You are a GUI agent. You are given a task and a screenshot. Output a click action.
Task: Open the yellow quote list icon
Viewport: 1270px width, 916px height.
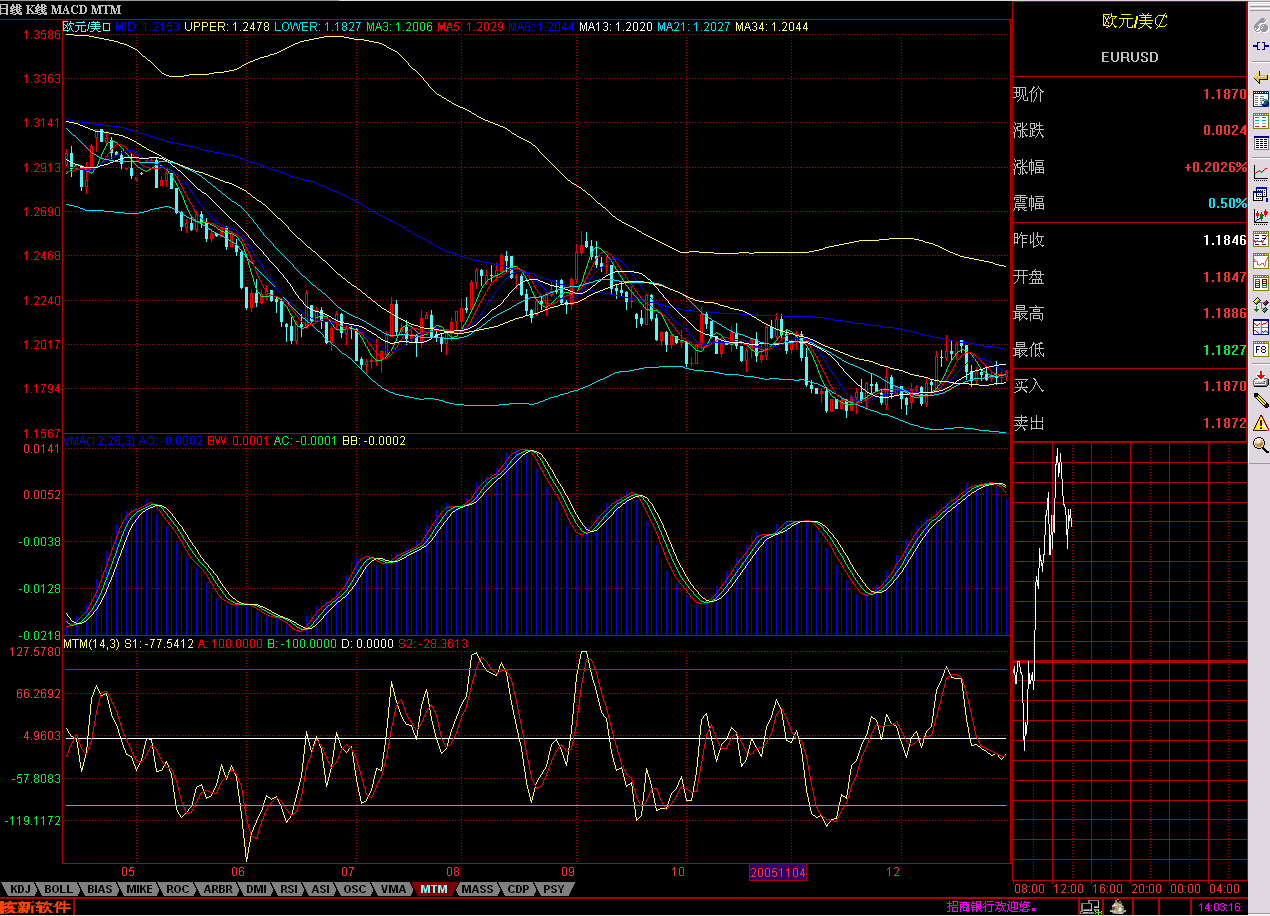(1261, 121)
